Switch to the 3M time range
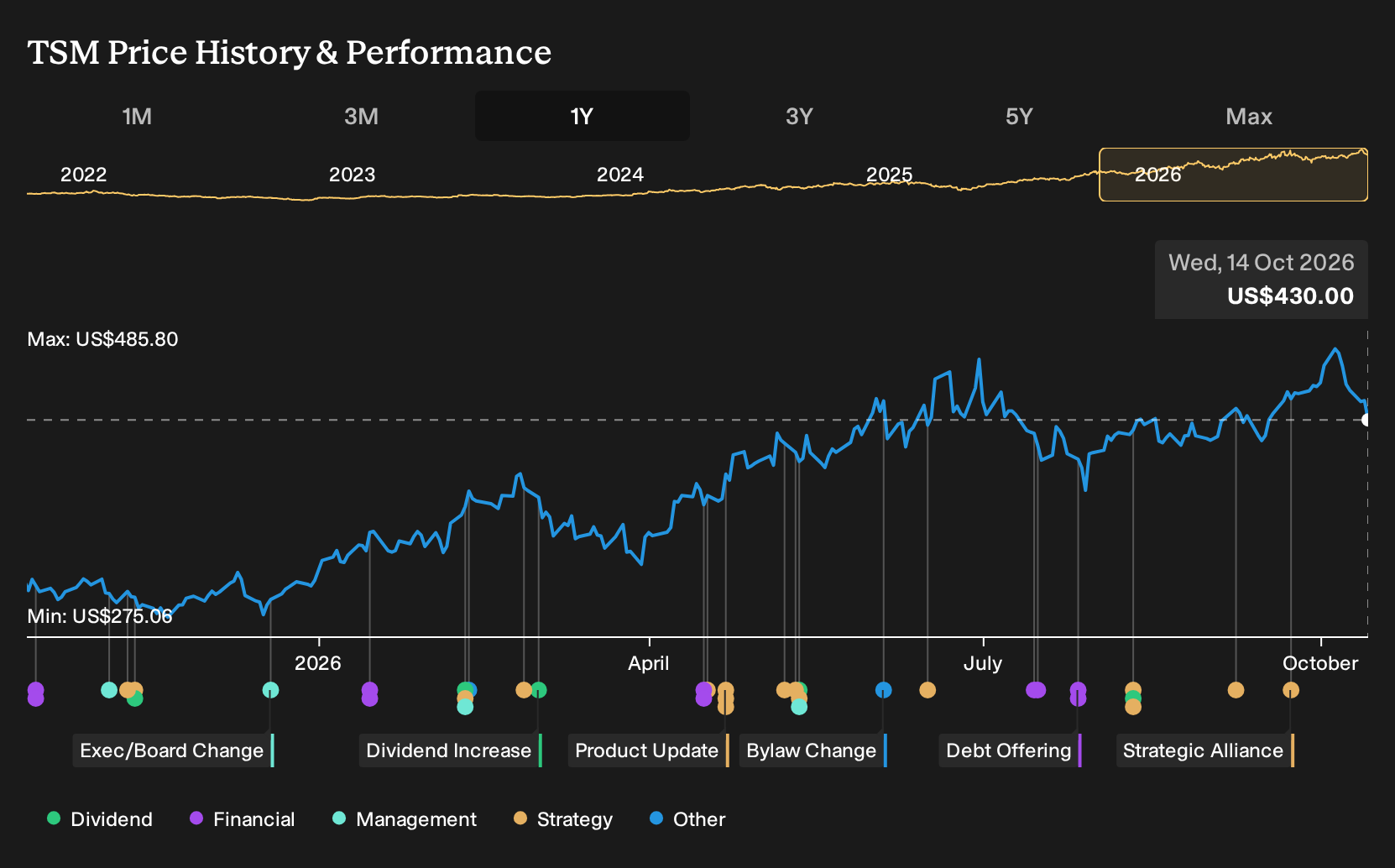1395x868 pixels. 361,116
